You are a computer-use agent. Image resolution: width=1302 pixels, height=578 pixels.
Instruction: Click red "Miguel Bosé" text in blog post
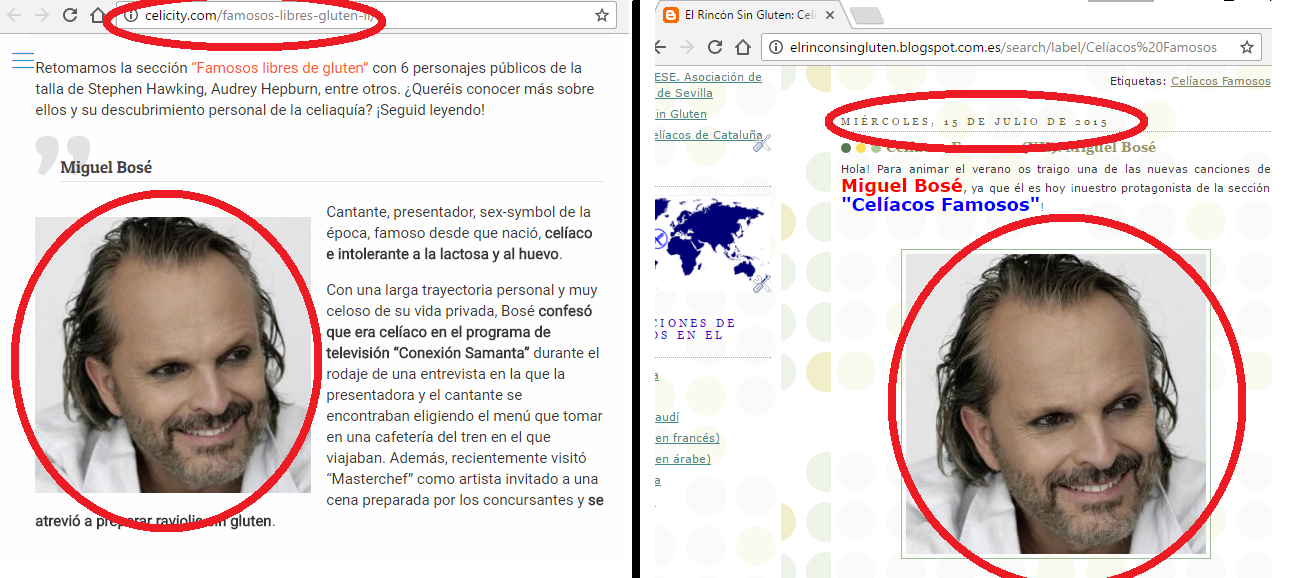point(902,186)
